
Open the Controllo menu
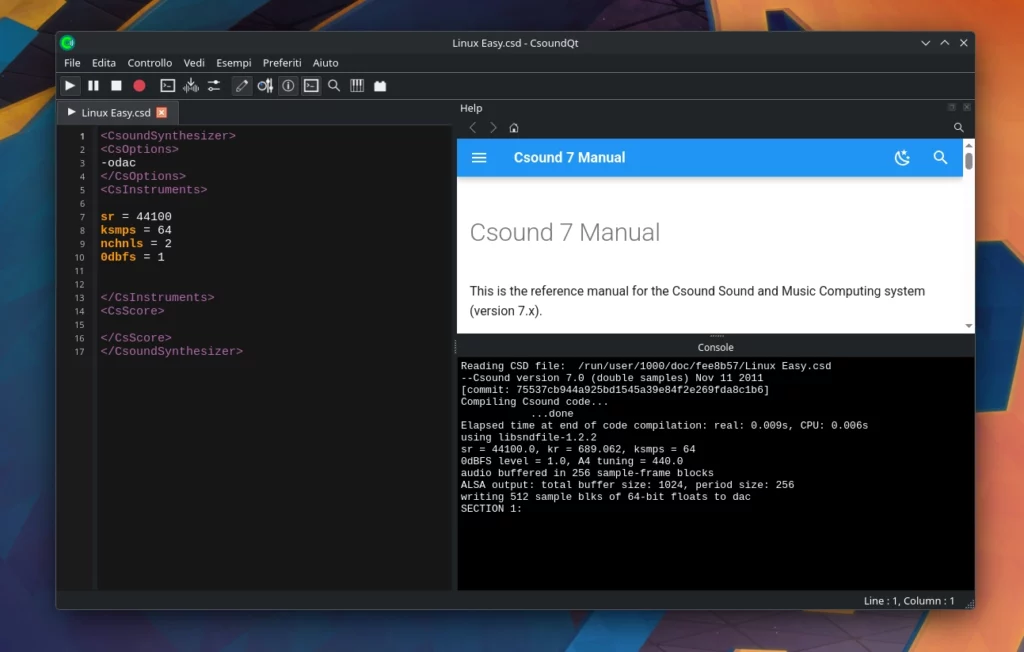point(150,63)
